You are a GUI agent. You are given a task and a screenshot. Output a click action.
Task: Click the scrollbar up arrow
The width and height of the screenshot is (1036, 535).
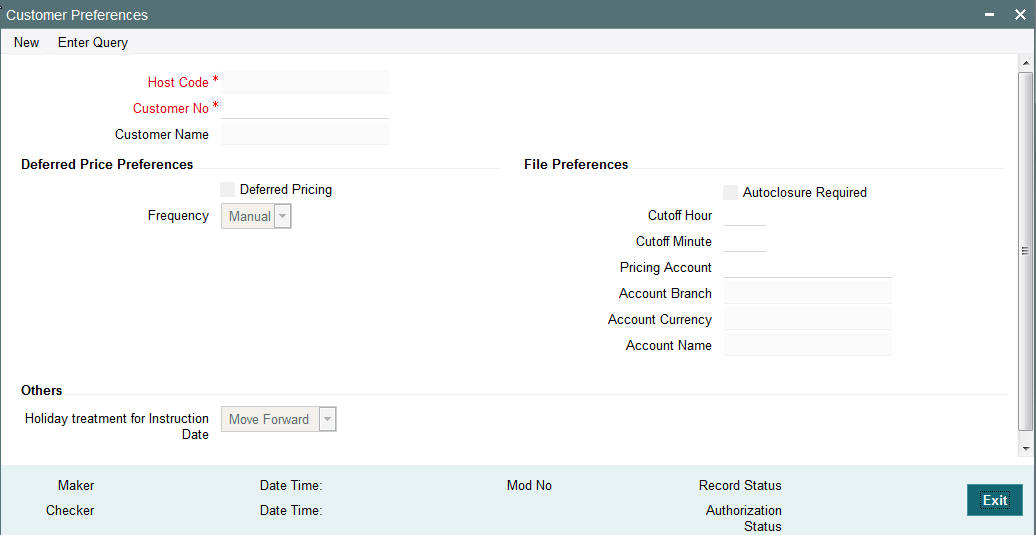click(x=1025, y=63)
